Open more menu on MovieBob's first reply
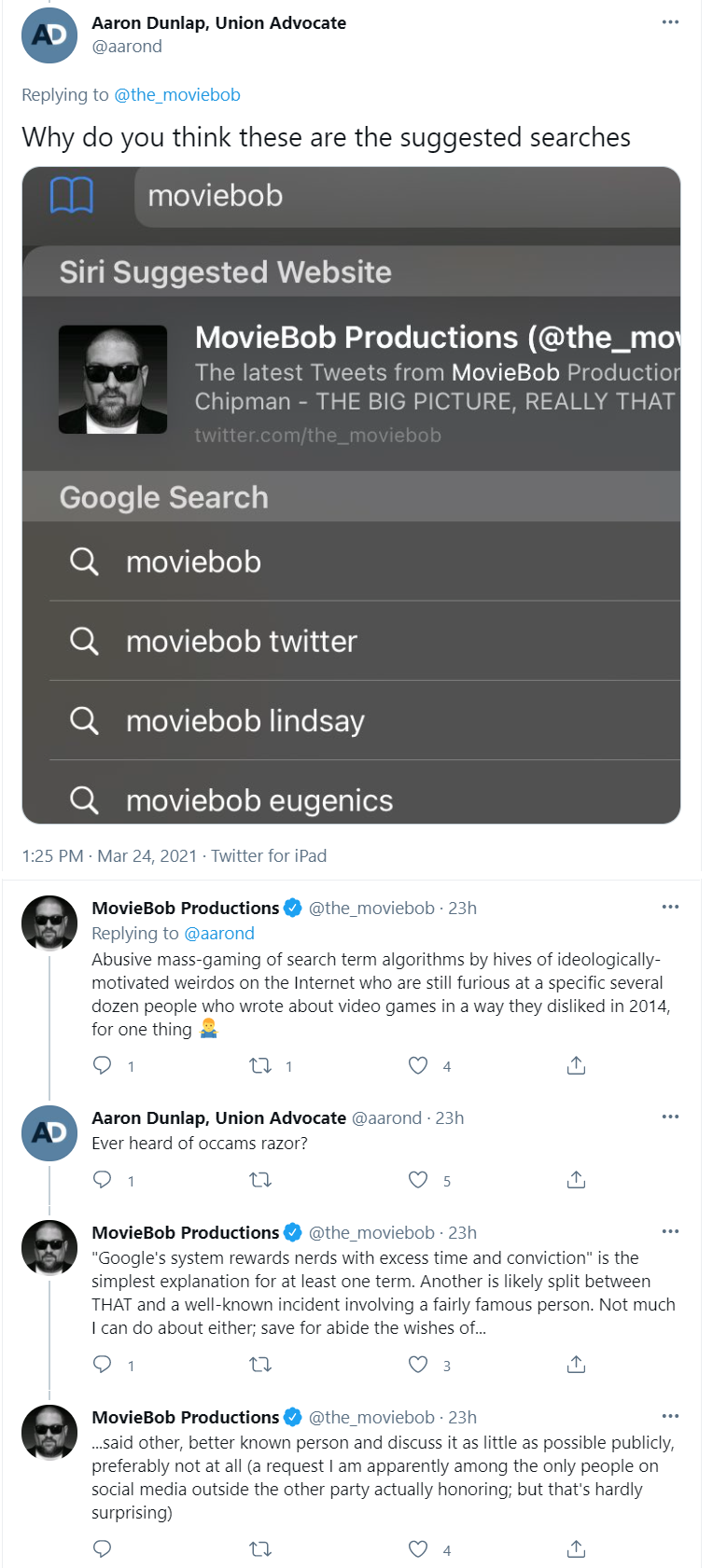 click(x=670, y=908)
